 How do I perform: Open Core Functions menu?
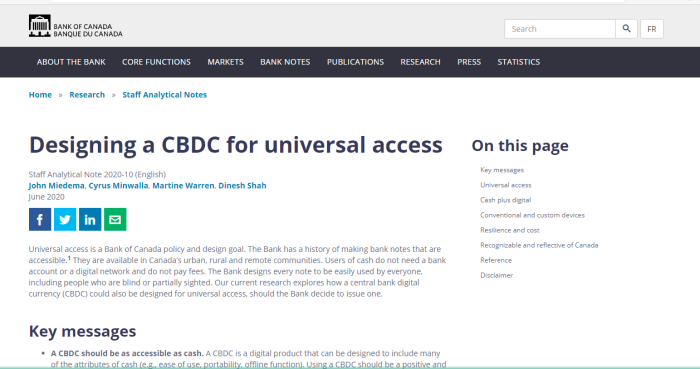pos(156,62)
